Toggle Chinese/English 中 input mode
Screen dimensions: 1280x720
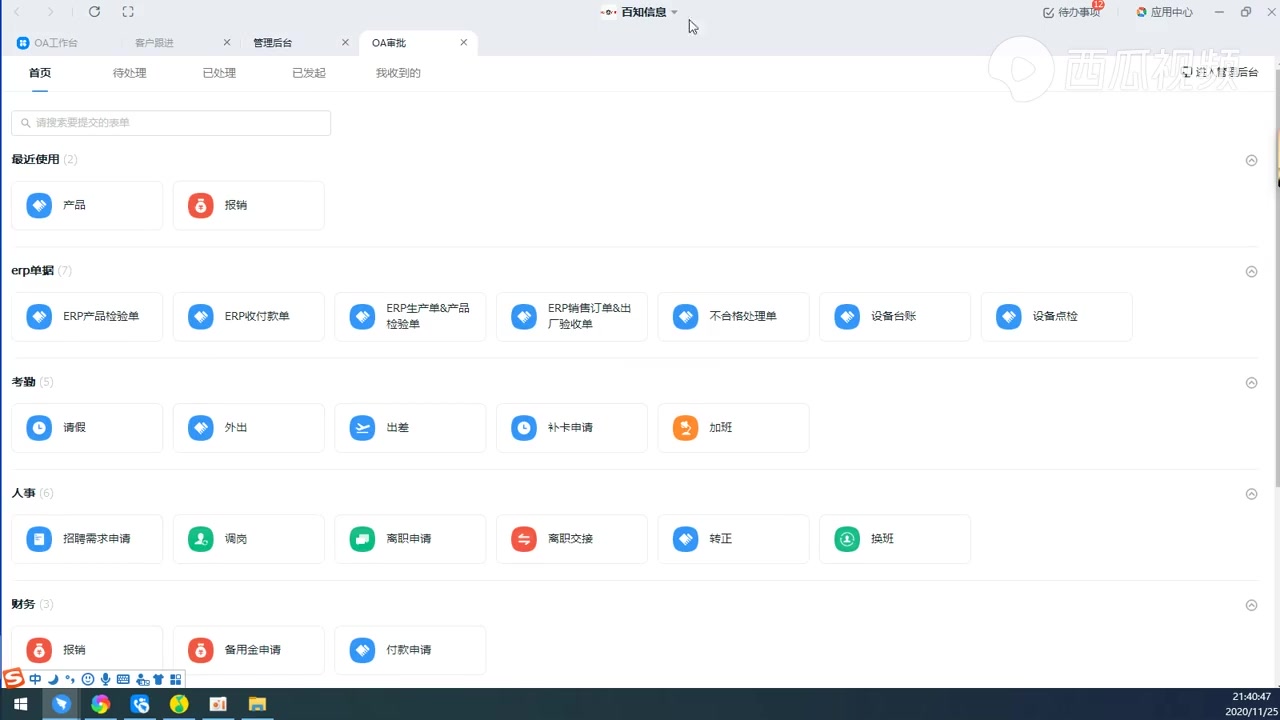tap(35, 679)
